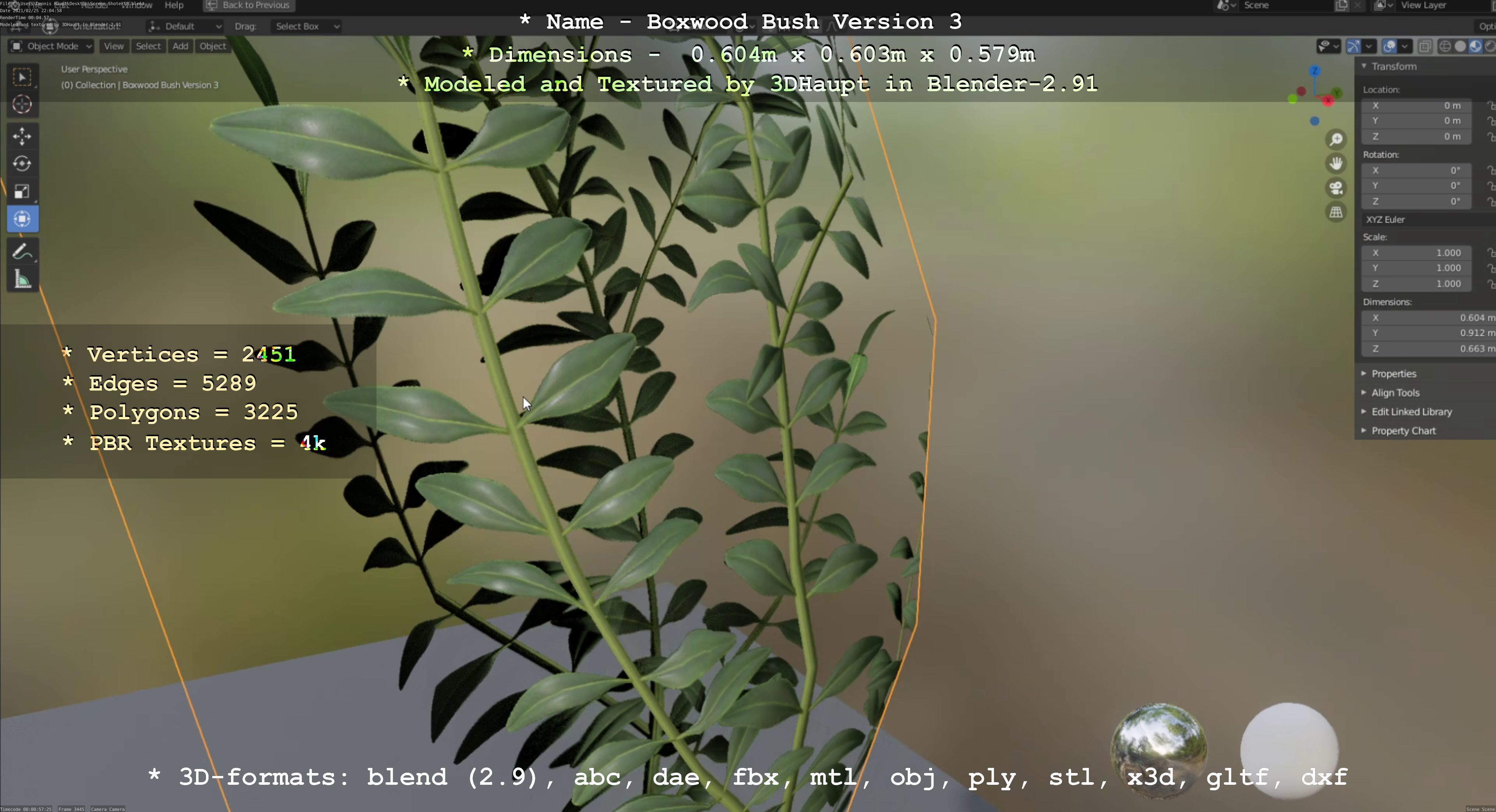Click the Dimensions Z 0.663 m field
The width and height of the screenshot is (1496, 812).
point(1429,349)
